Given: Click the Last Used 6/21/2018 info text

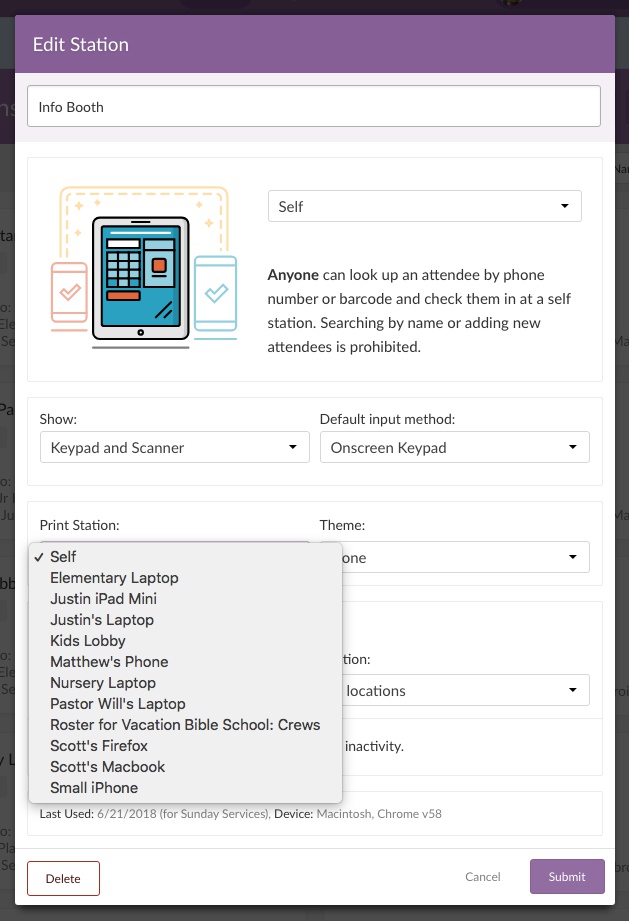Looking at the screenshot, I should pos(154,814).
